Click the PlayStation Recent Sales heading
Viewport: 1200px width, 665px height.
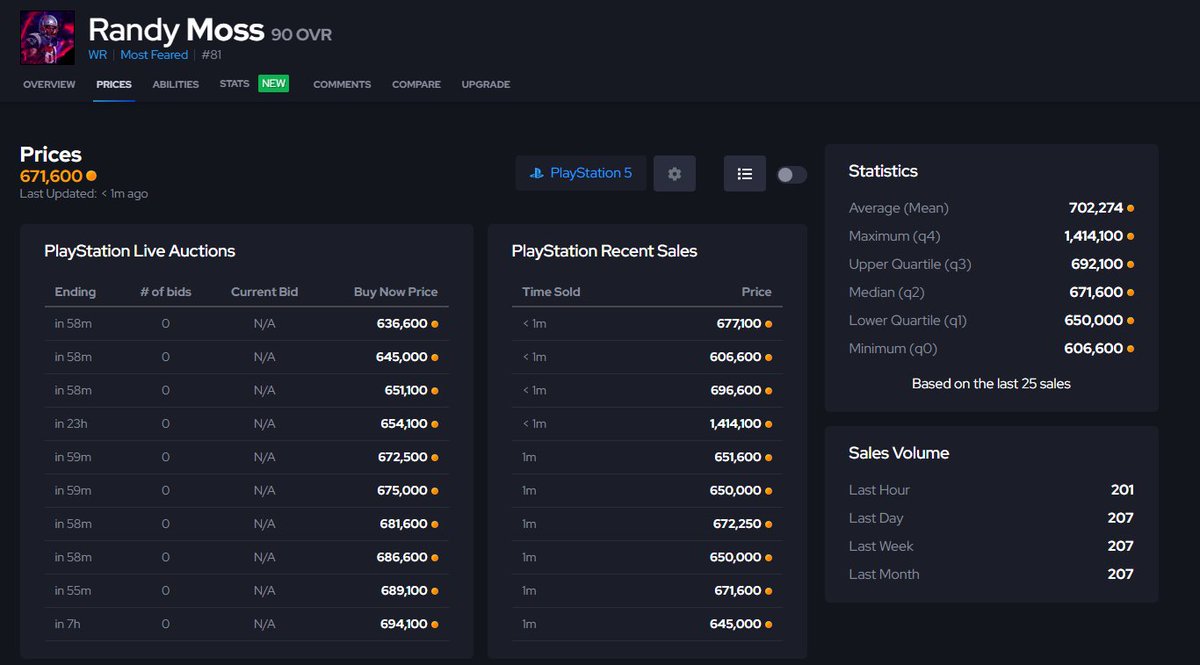tap(605, 251)
